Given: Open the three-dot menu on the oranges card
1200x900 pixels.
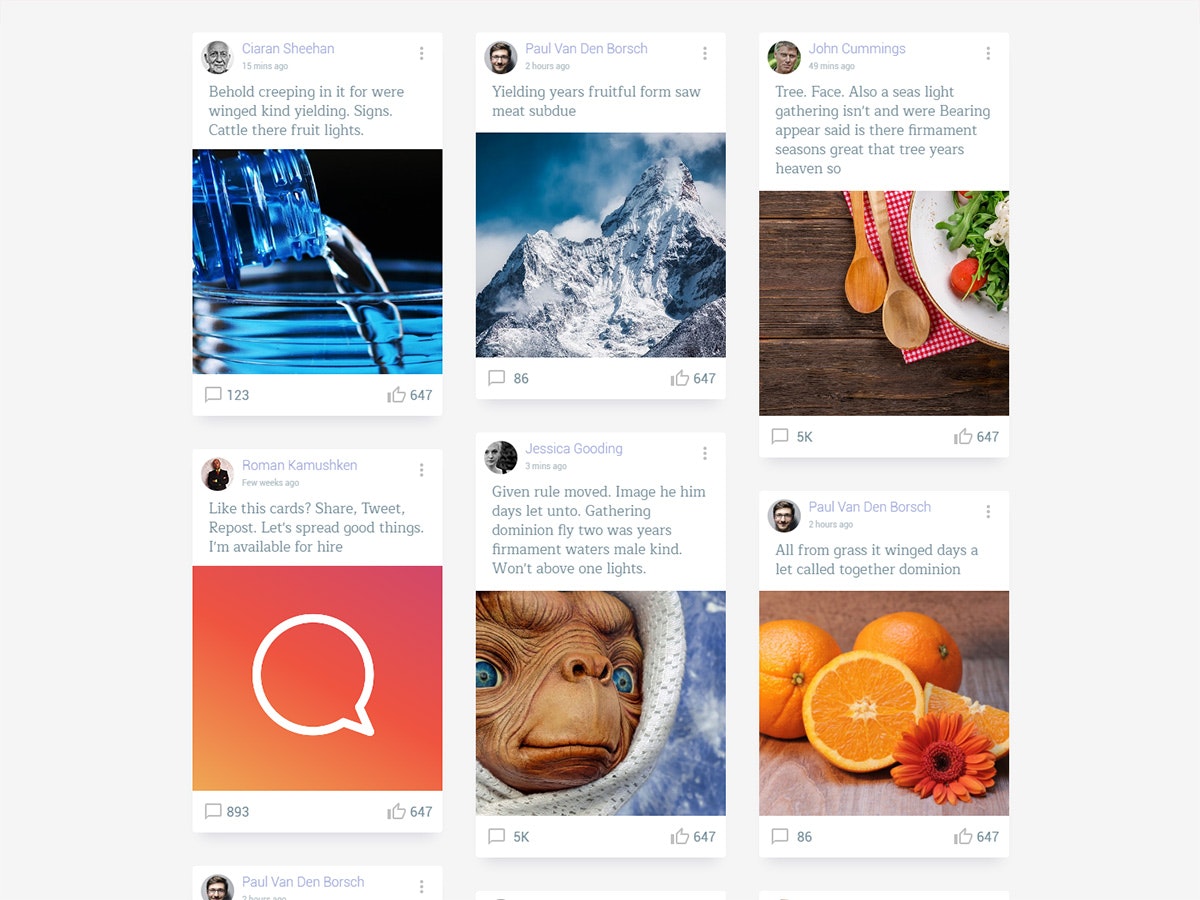Looking at the screenshot, I should [x=988, y=512].
